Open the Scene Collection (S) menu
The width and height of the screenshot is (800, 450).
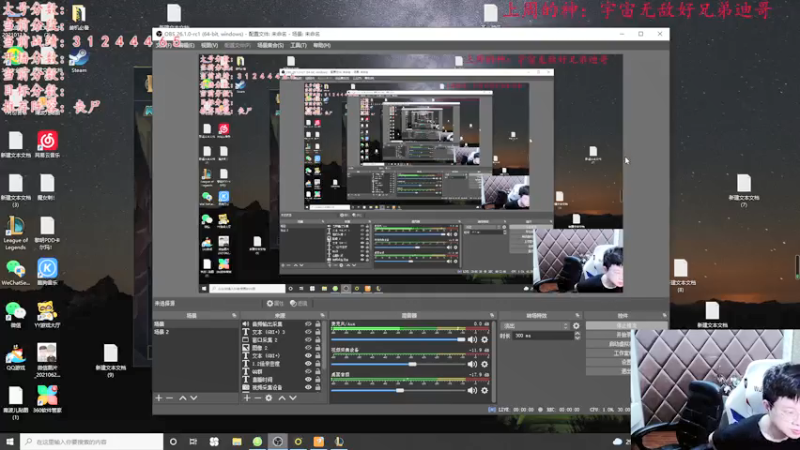270,45
